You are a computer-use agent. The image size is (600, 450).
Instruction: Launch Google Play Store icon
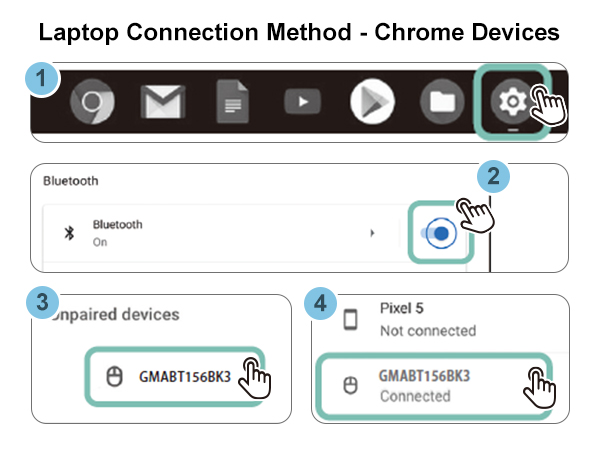pos(372,102)
